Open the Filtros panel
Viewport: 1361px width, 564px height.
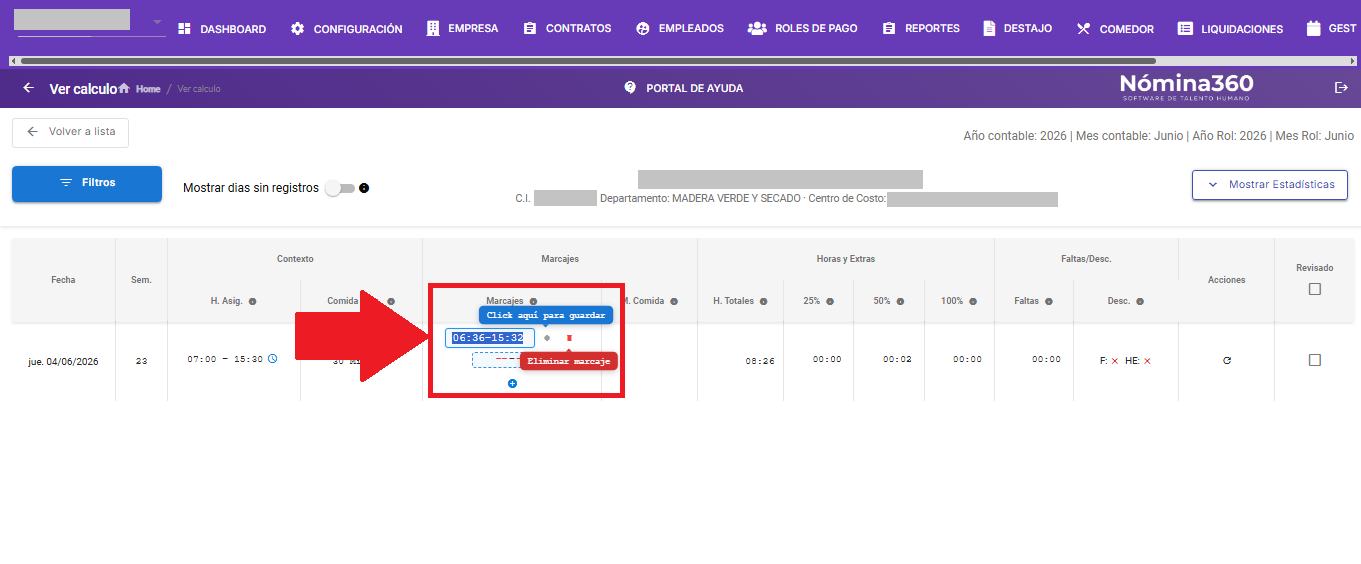[87, 184]
